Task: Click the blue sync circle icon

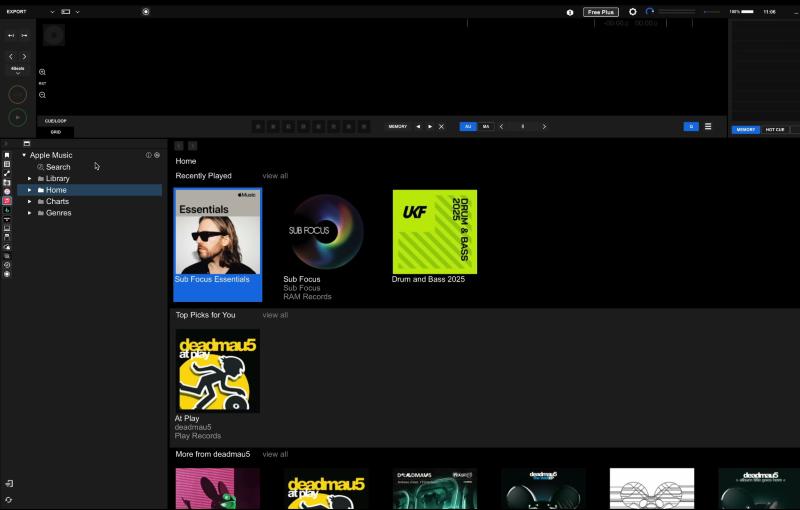Action: point(649,12)
